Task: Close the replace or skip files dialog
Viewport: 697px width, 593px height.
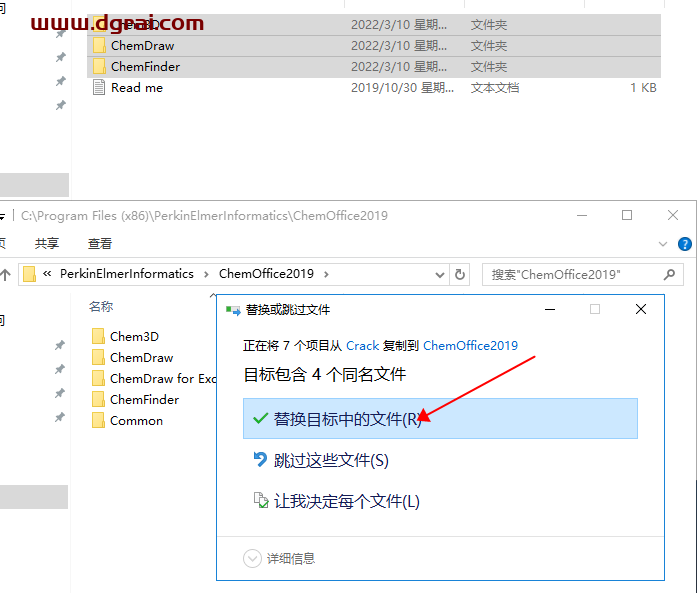Action: click(641, 309)
